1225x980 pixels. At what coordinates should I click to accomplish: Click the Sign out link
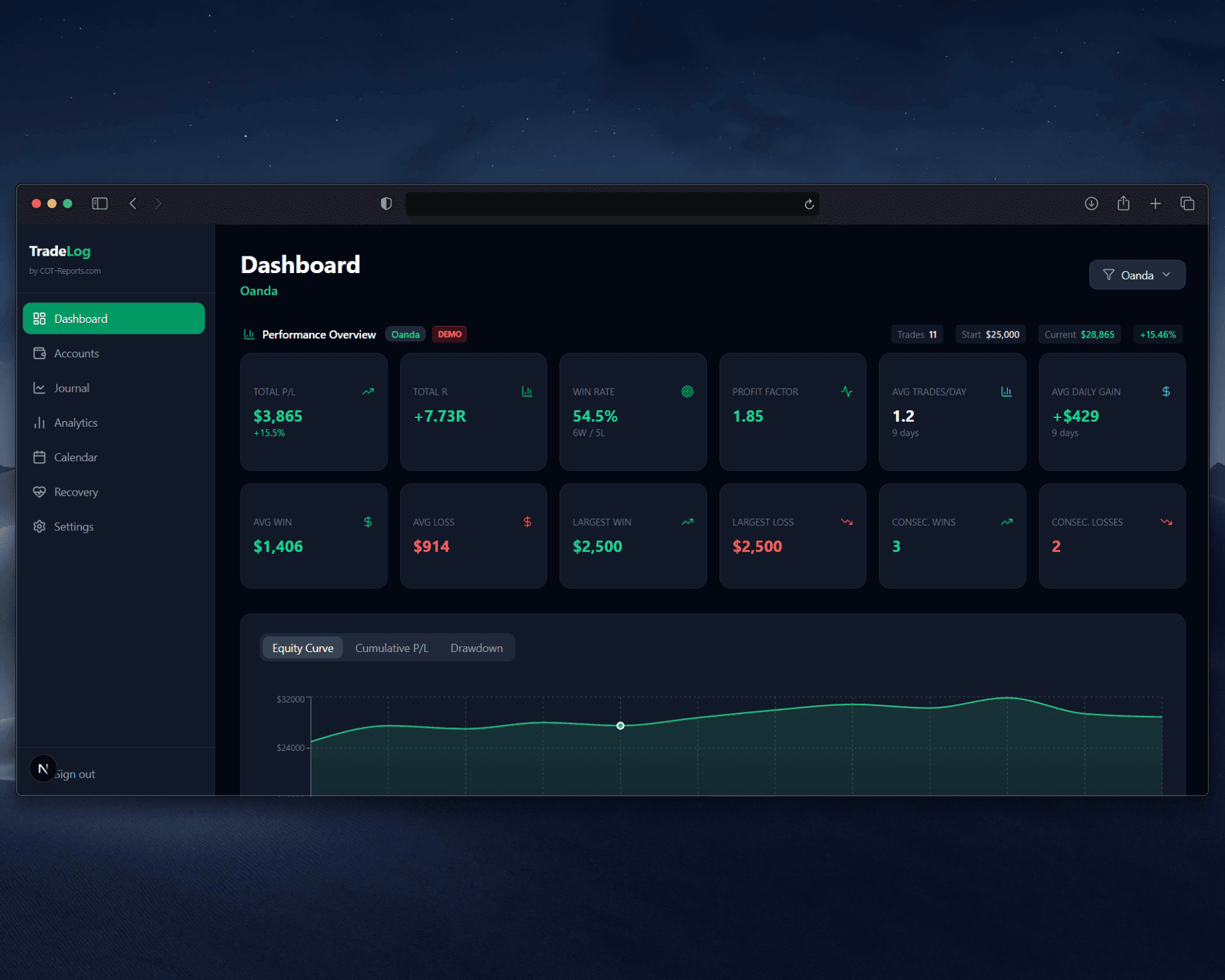[74, 773]
